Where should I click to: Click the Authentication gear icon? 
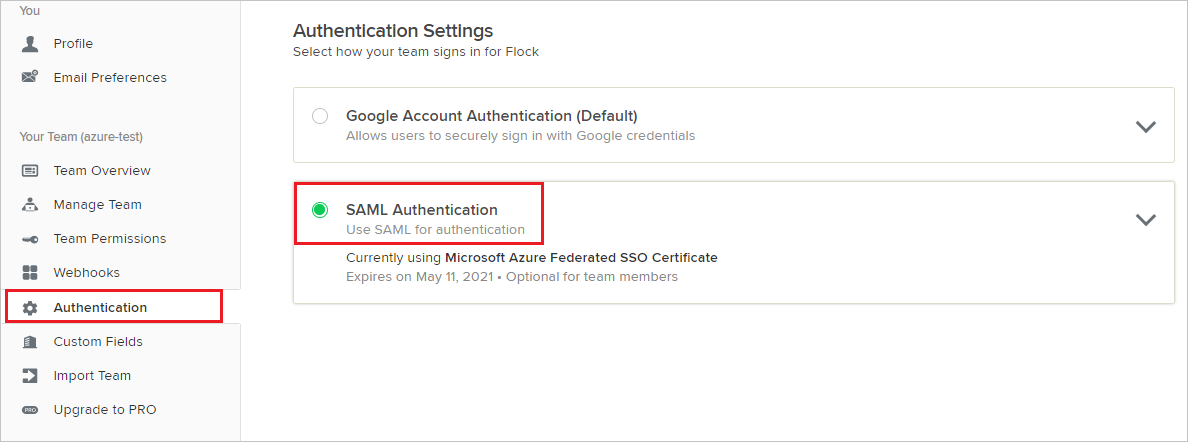pyautogui.click(x=30, y=308)
